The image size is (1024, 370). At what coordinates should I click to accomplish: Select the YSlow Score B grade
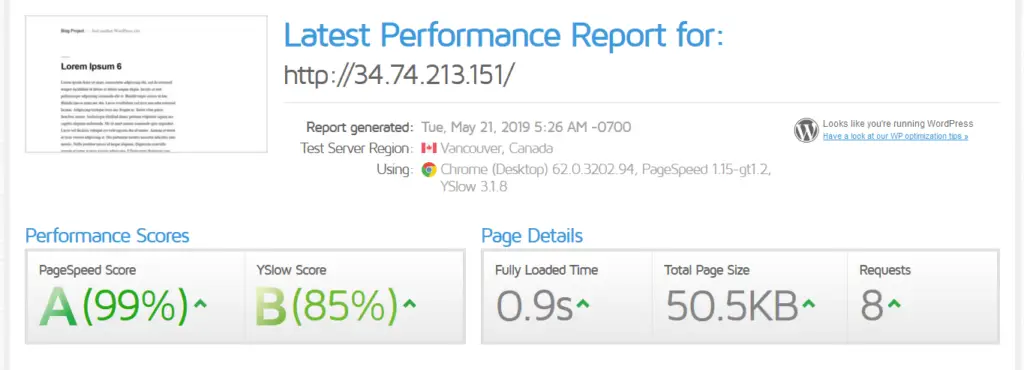point(271,306)
